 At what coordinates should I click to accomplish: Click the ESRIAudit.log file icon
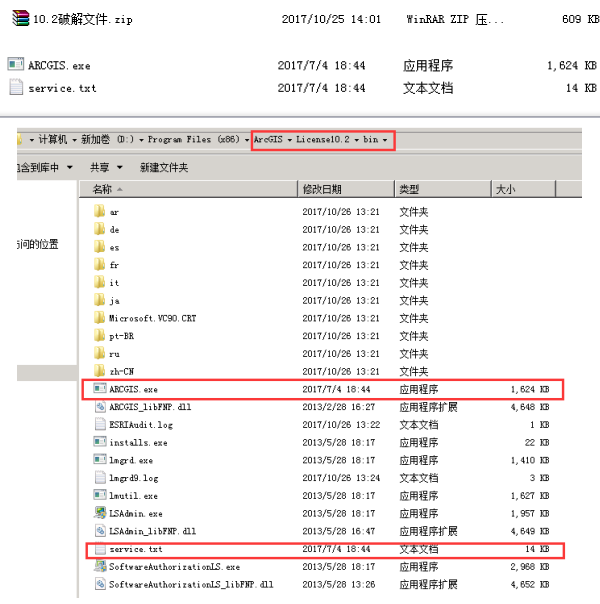pos(100,424)
